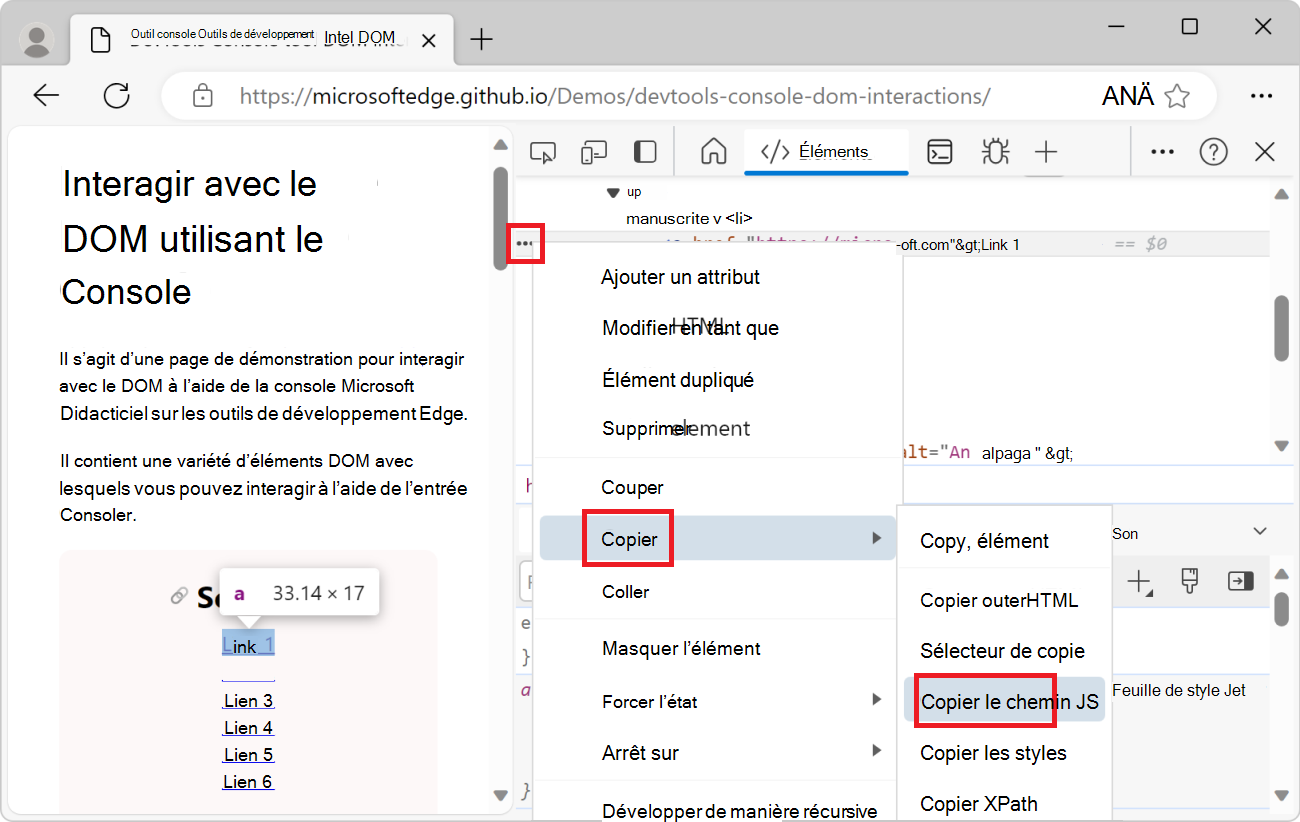Select the inspect element tool

pyautogui.click(x=543, y=151)
